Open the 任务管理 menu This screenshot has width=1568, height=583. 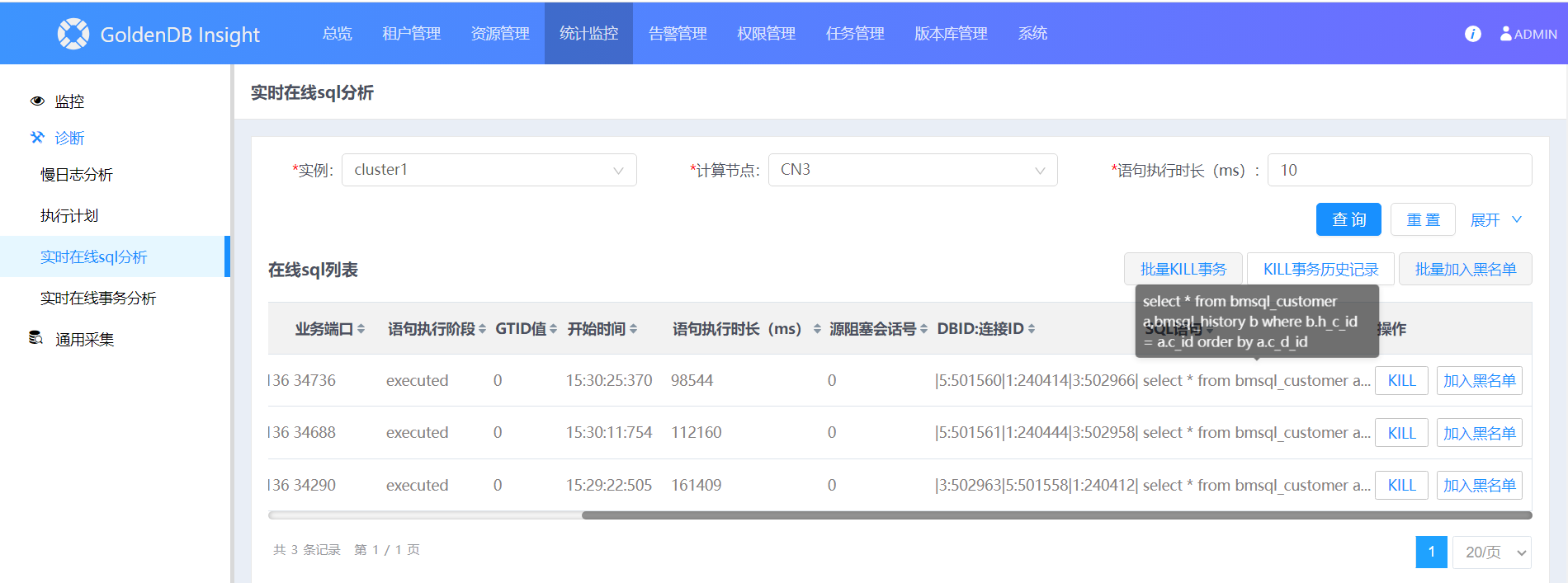pyautogui.click(x=855, y=34)
